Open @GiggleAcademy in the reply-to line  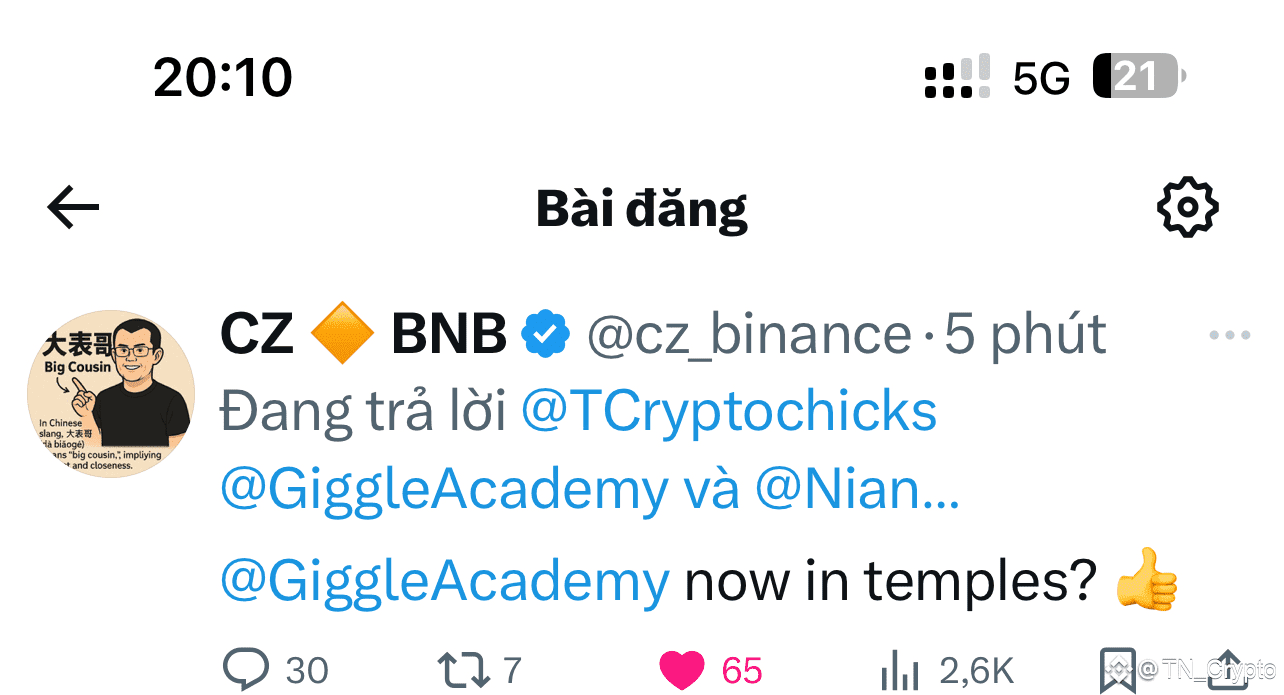[444, 490]
